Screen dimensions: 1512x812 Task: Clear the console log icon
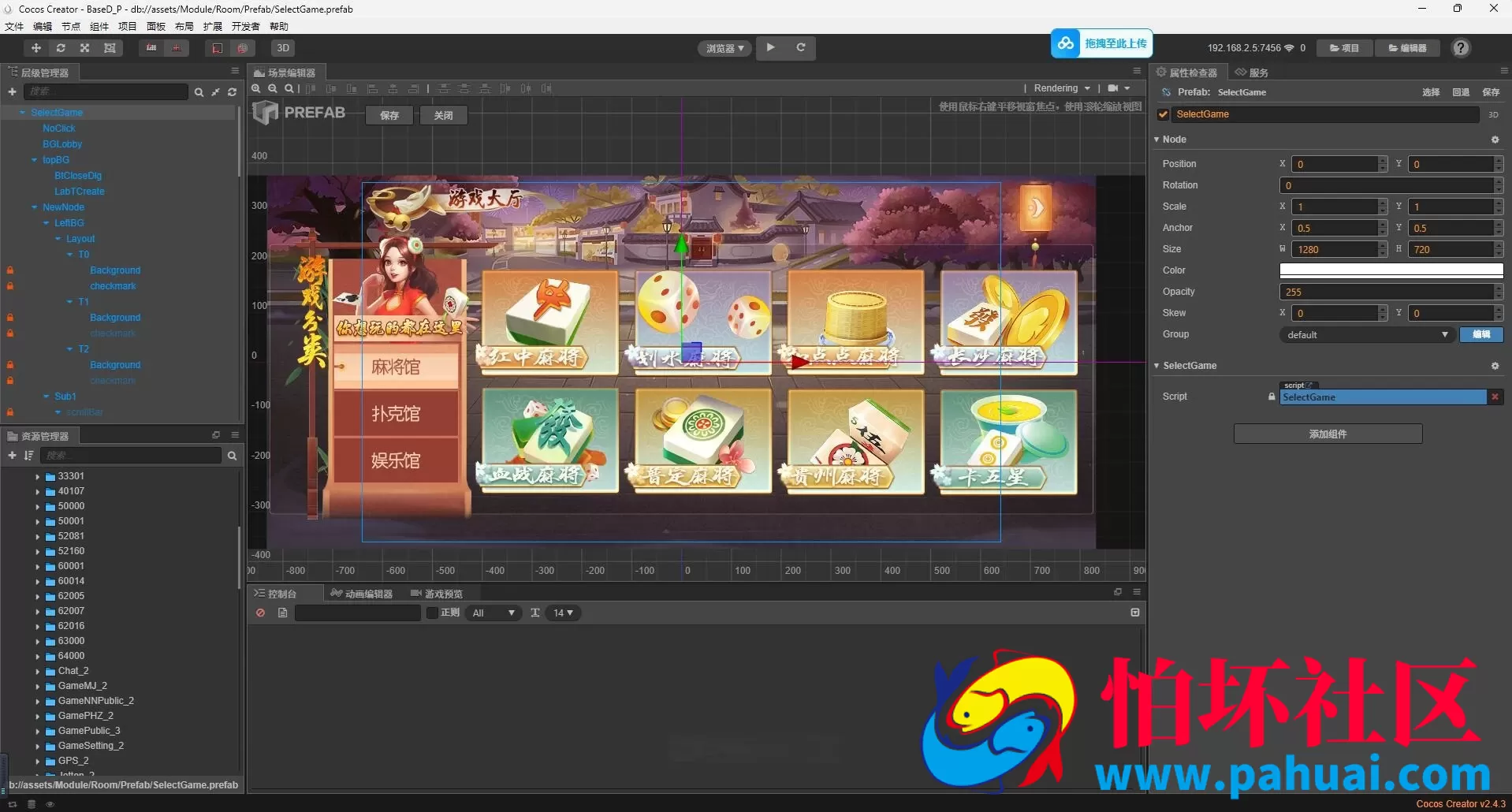point(260,613)
